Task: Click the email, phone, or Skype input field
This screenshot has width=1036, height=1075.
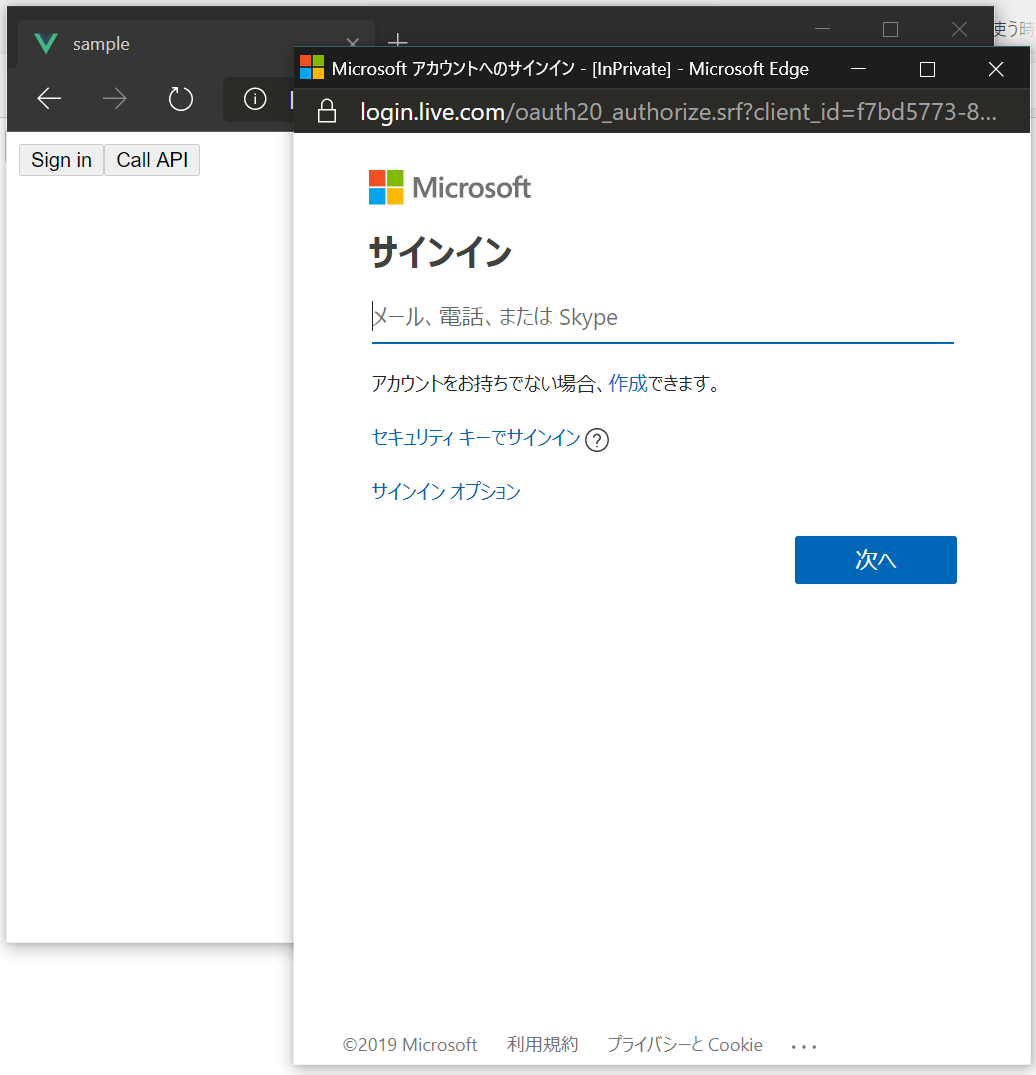Action: pos(660,316)
